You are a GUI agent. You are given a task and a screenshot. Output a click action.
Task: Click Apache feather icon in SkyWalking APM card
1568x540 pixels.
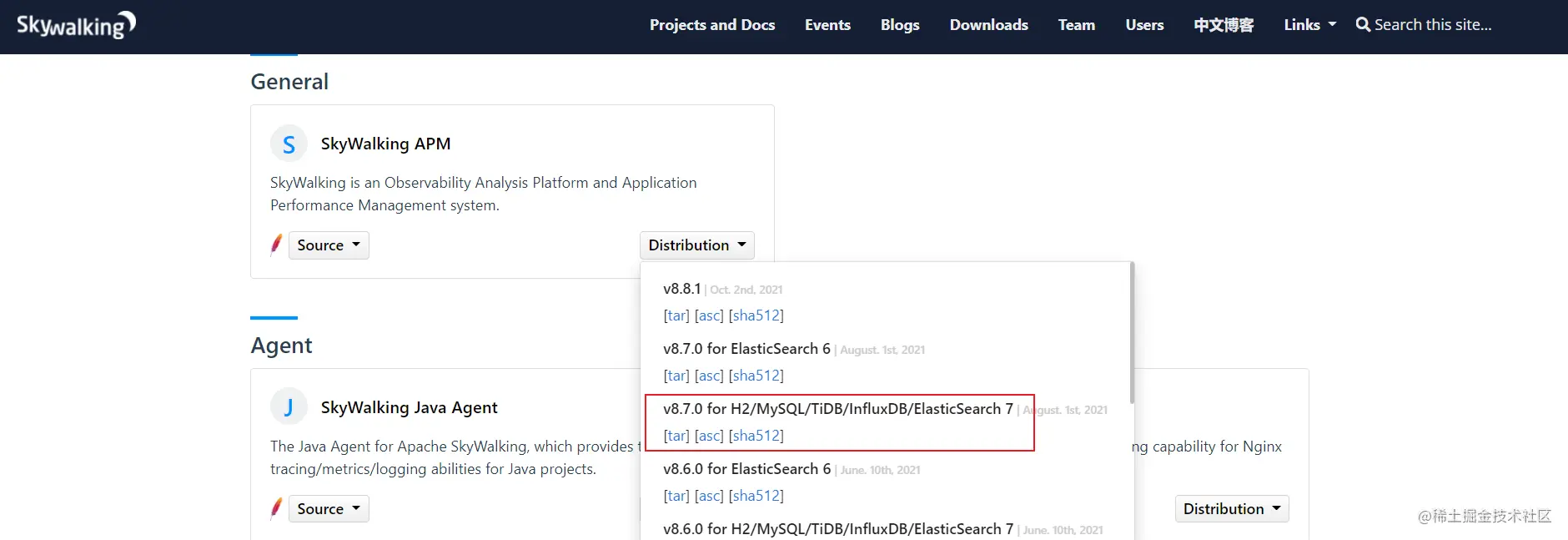pyautogui.click(x=277, y=245)
